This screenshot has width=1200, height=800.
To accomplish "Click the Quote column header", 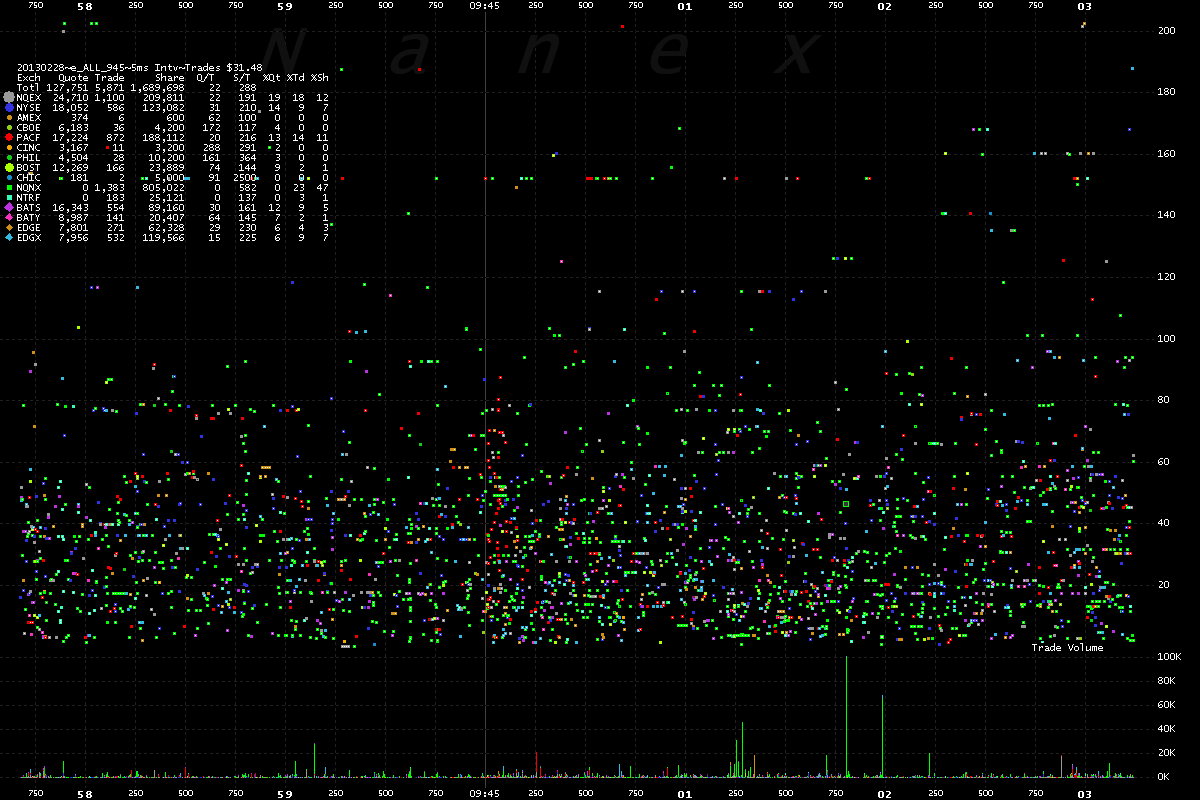I will coord(73,77).
